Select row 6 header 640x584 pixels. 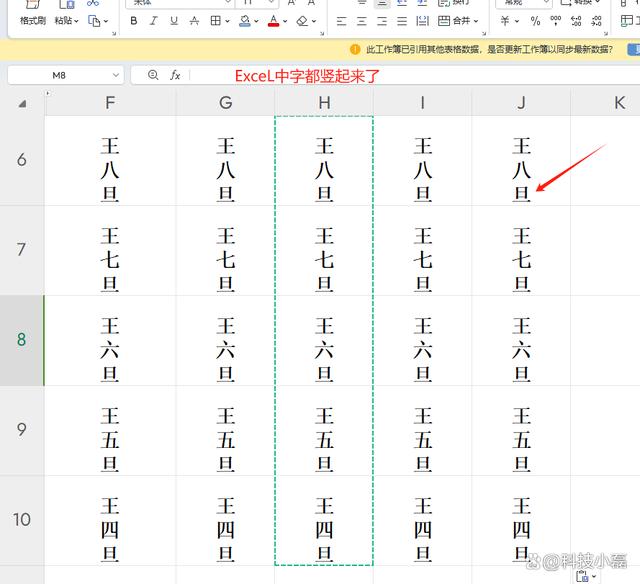pos(22,160)
